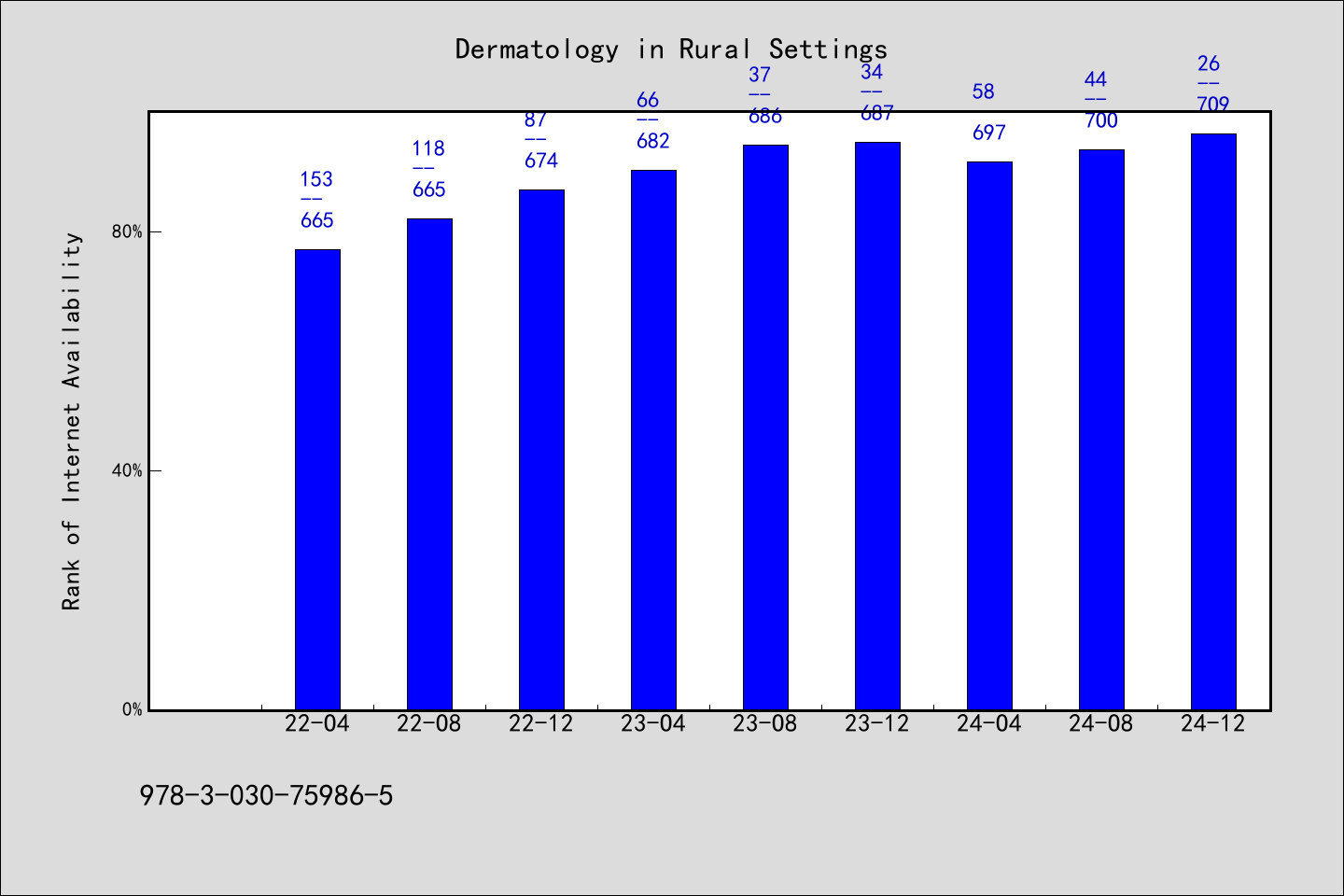This screenshot has width=1344, height=896.
Task: Click the blue bar for 24-12
Action: coord(1213,422)
